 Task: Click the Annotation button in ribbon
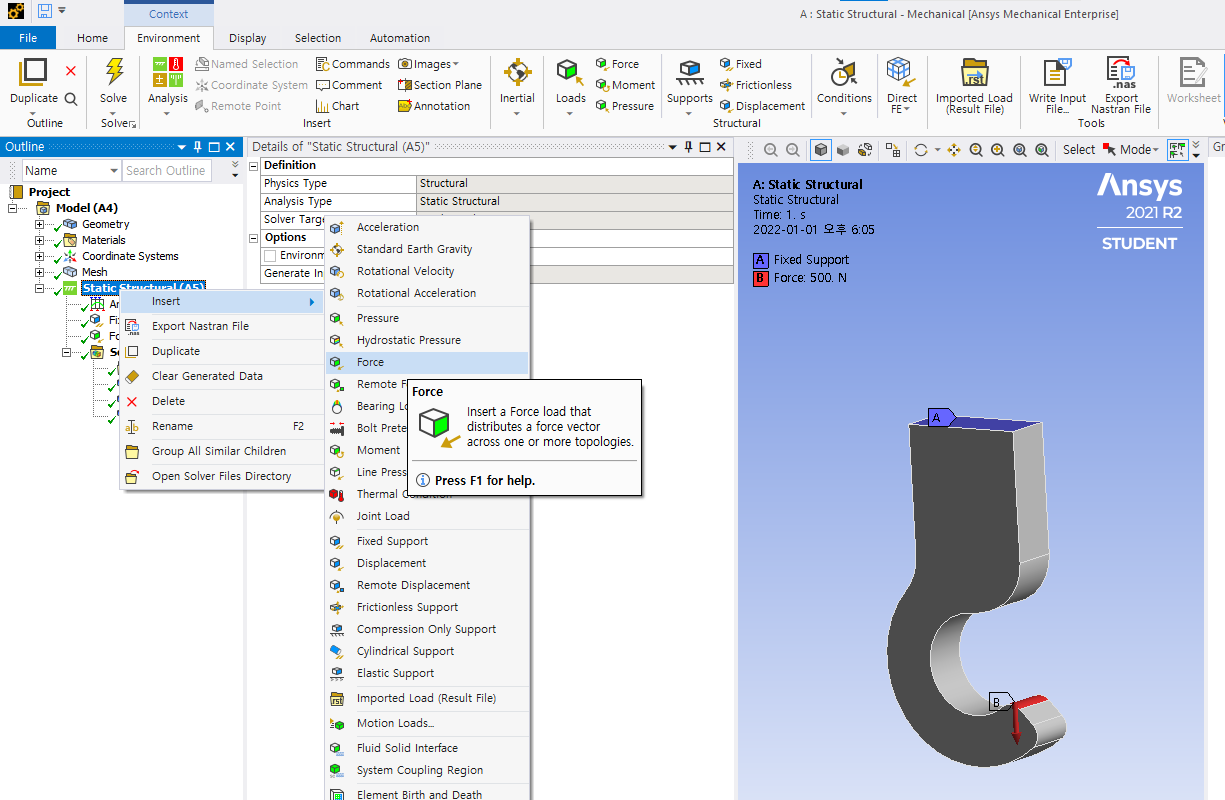click(434, 106)
